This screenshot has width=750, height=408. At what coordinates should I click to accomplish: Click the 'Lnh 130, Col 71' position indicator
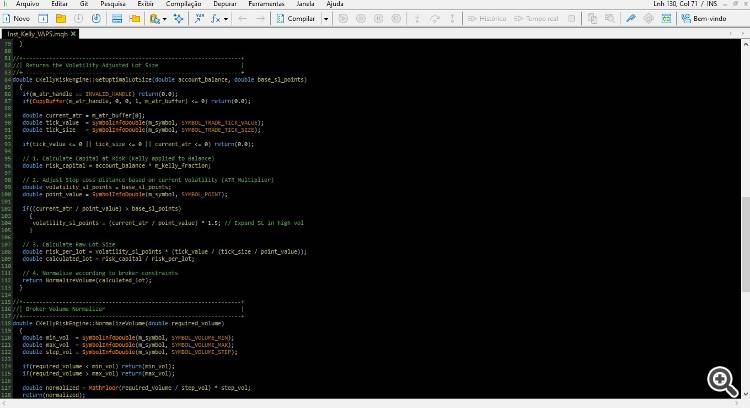click(x=675, y=4)
